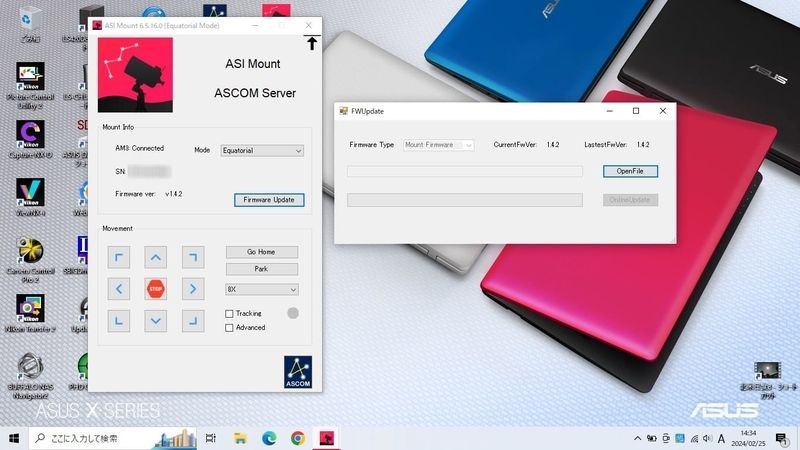Open video shortcut on desktop right side
Image resolution: width=800 pixels, height=450 pixels.
pos(767,380)
